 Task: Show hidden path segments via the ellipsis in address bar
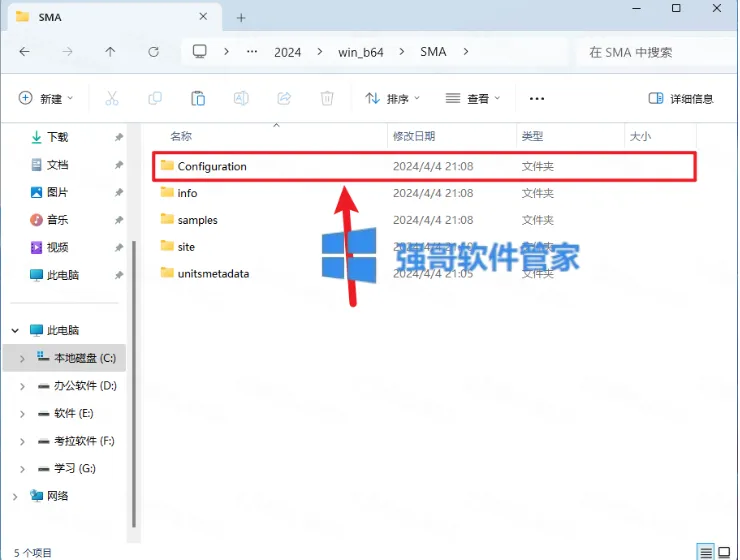click(252, 51)
